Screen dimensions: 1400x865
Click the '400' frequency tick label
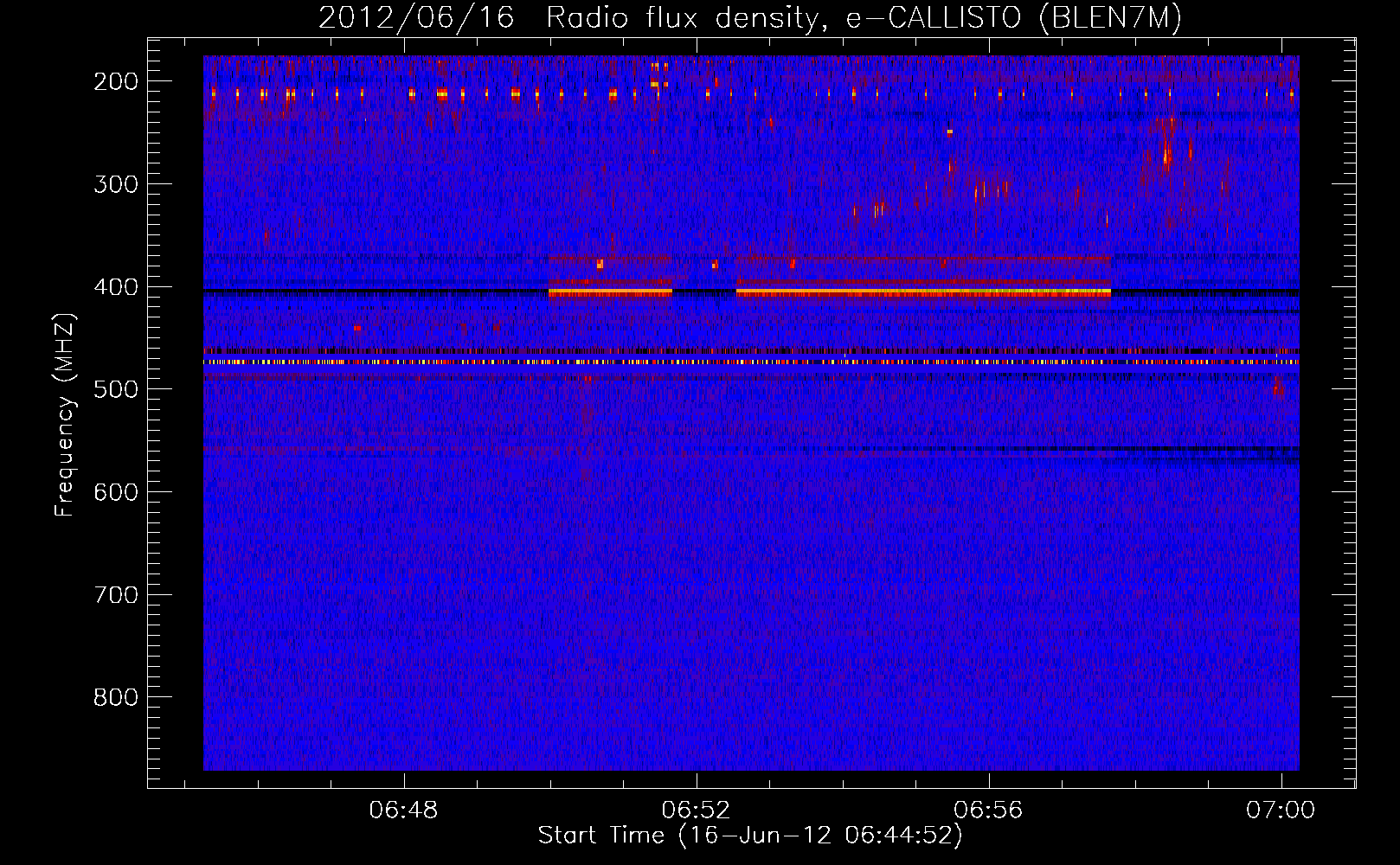pos(116,287)
